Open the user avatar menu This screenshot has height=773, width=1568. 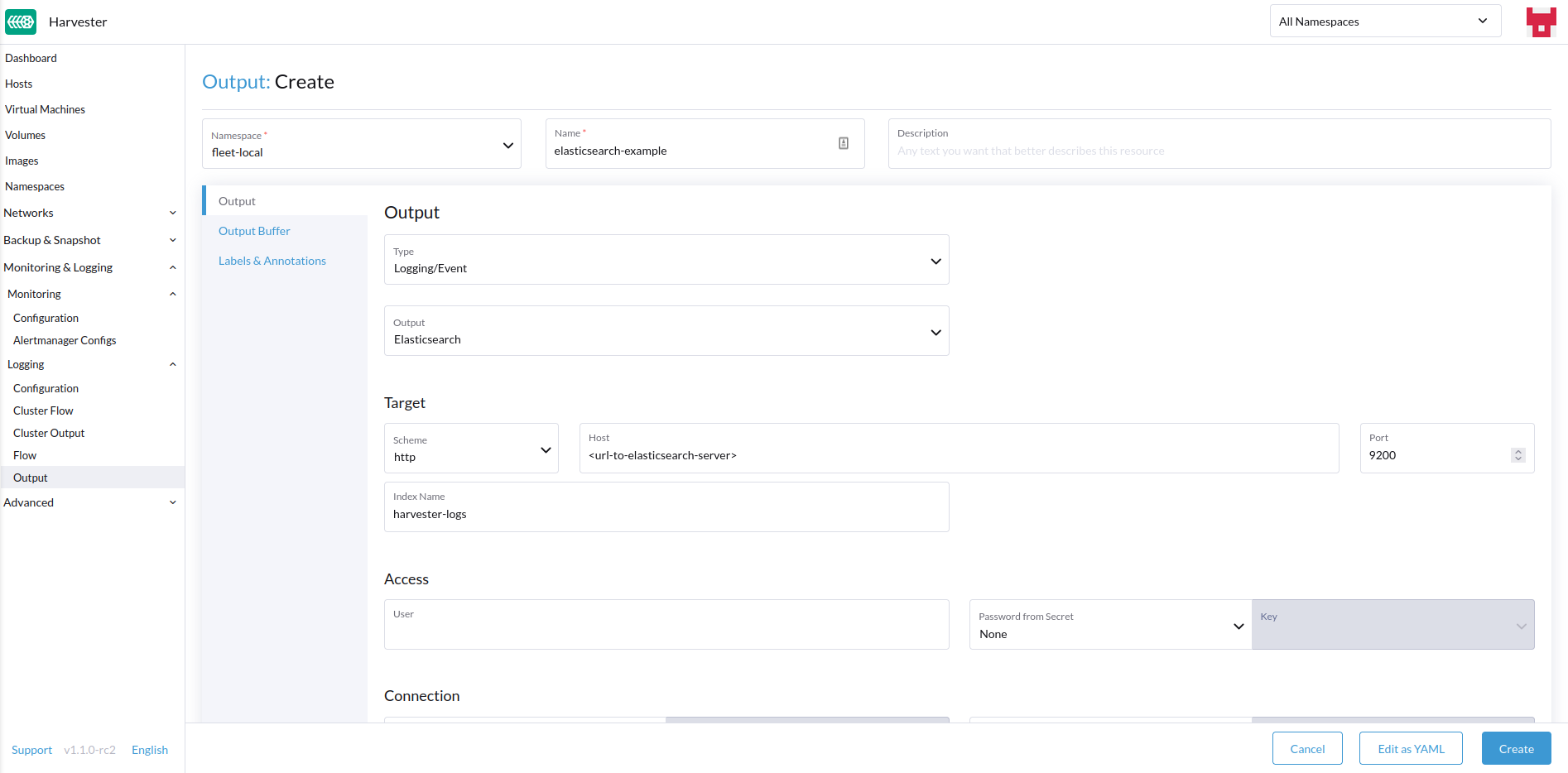click(1541, 22)
